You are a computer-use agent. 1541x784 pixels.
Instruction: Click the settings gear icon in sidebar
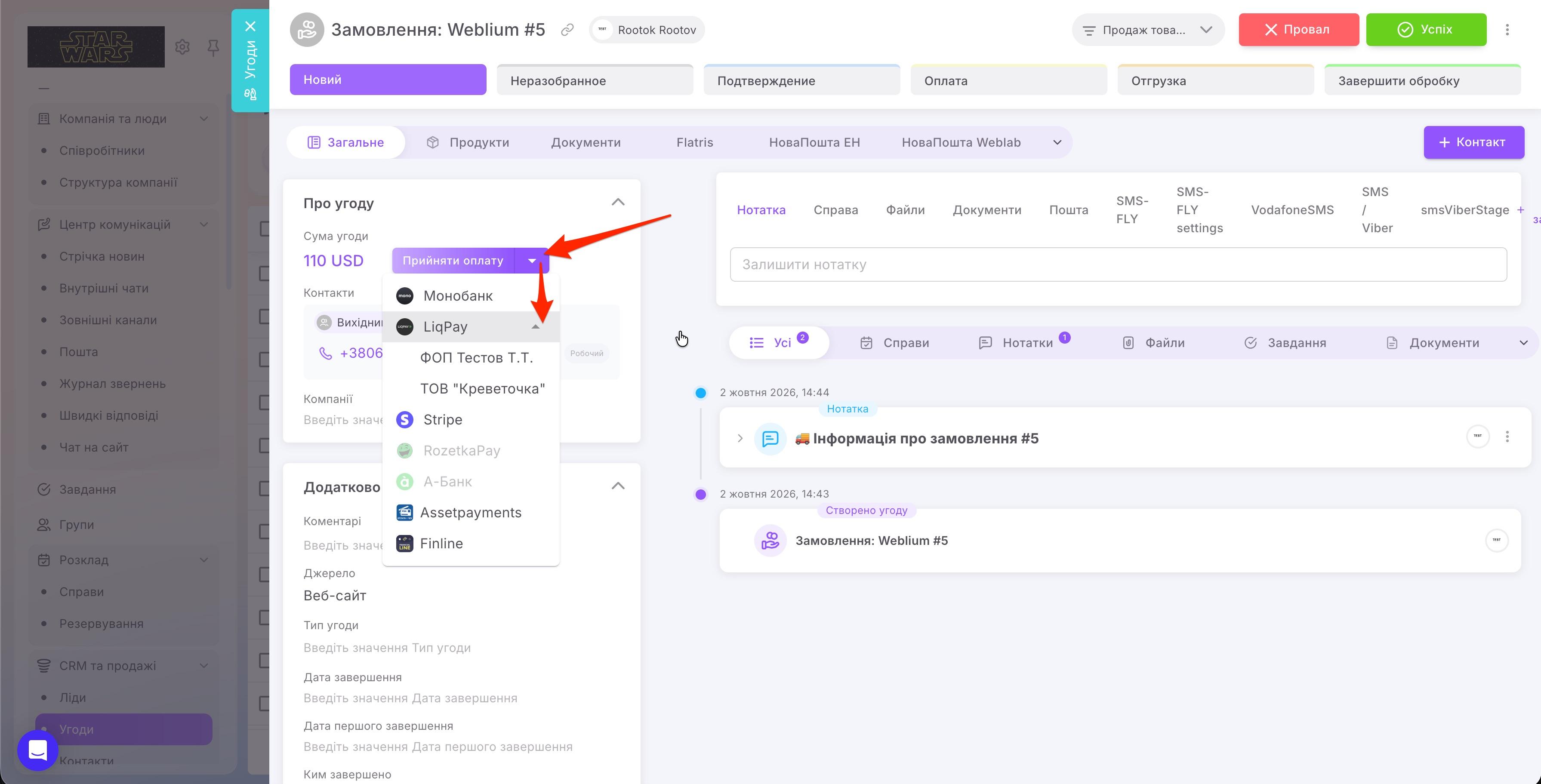(182, 46)
